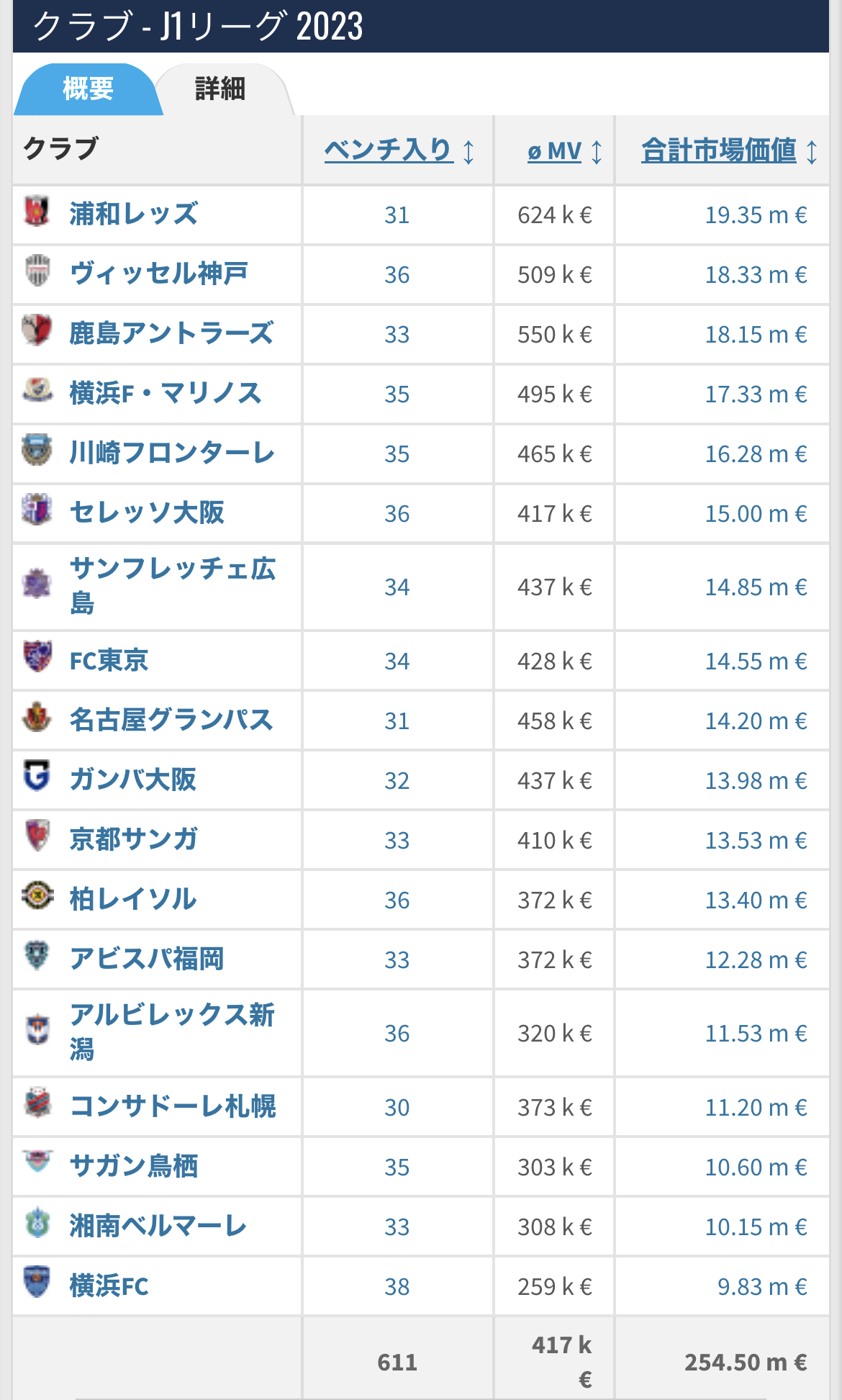
Task: Click the Yokohama FC crest icon
Action: pos(37,1282)
